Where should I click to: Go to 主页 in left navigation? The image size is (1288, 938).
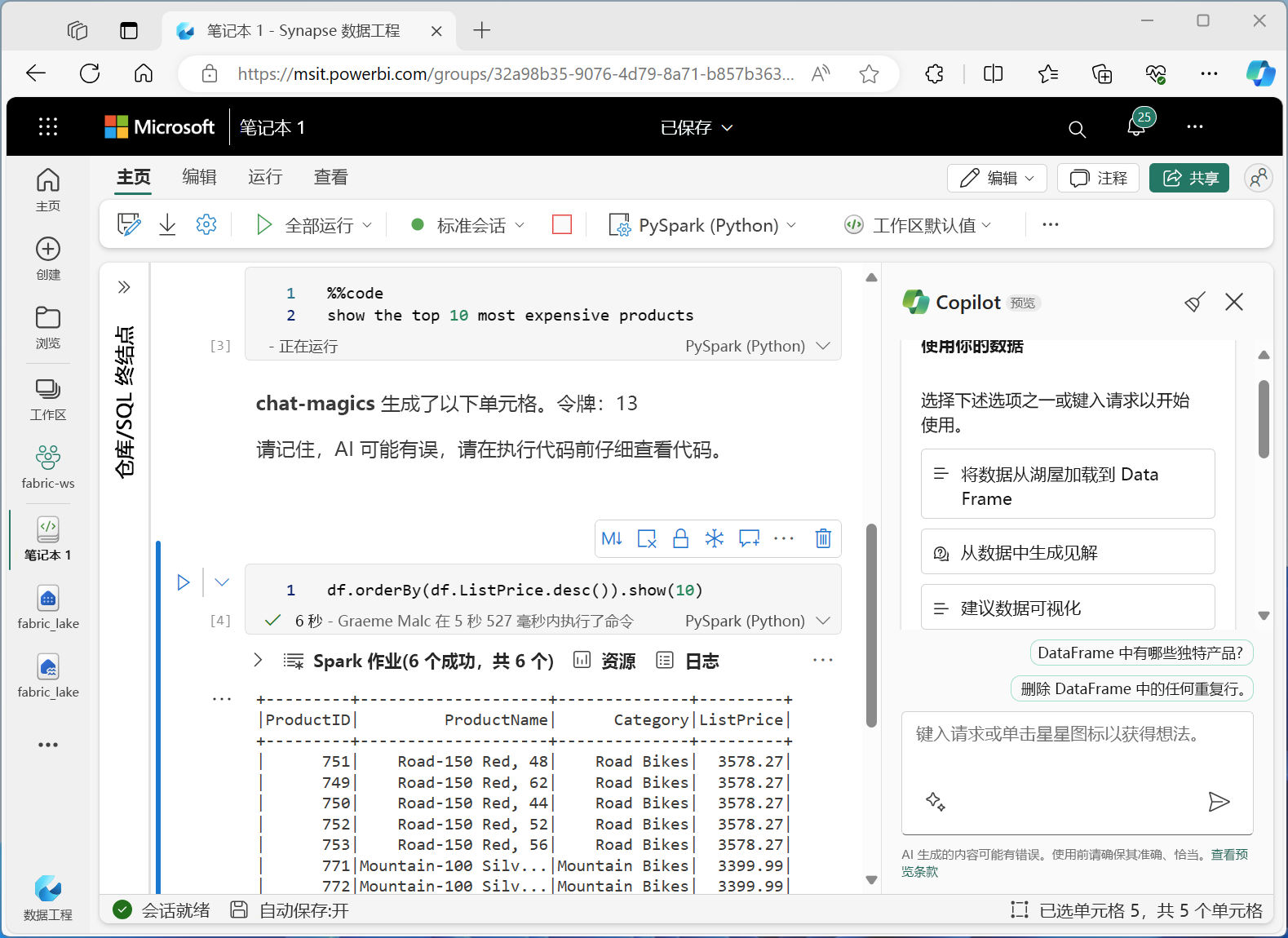pos(48,189)
